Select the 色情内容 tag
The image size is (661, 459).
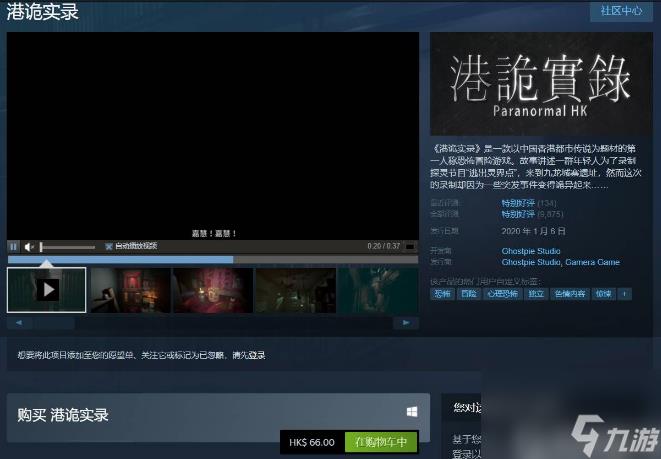pyautogui.click(x=570, y=294)
